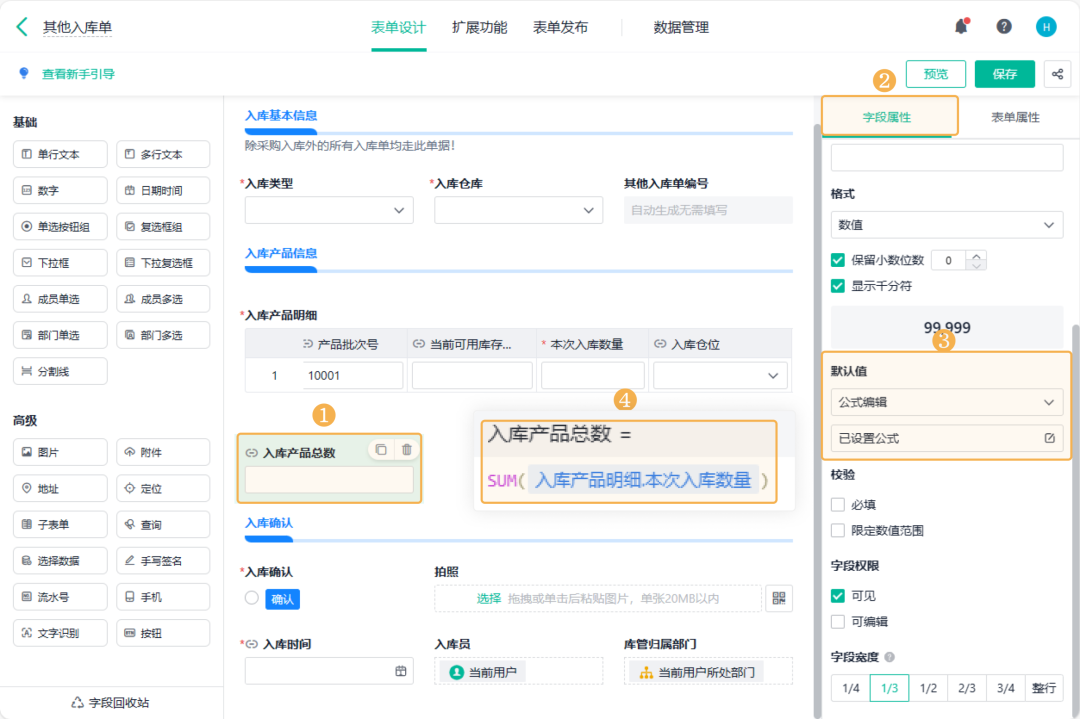Add 多行文本 field widget

click(163, 154)
